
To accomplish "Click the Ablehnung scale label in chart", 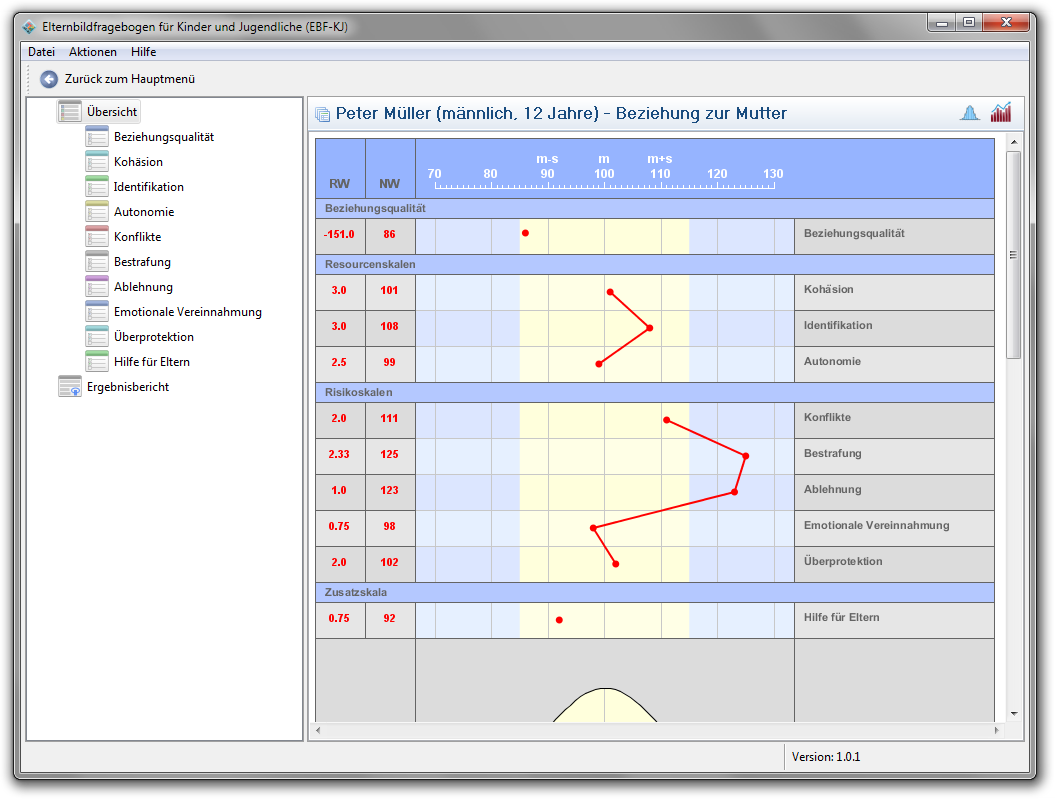I will pos(832,489).
